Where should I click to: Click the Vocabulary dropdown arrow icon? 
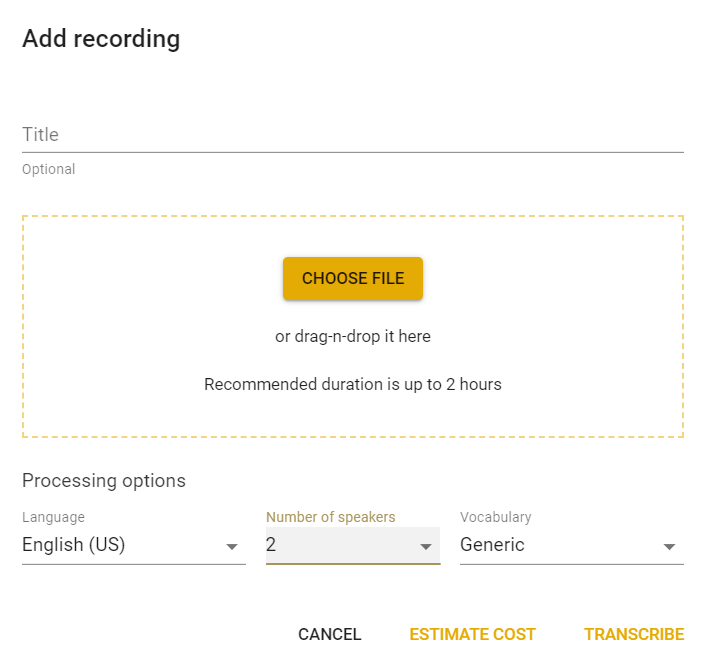point(669,547)
